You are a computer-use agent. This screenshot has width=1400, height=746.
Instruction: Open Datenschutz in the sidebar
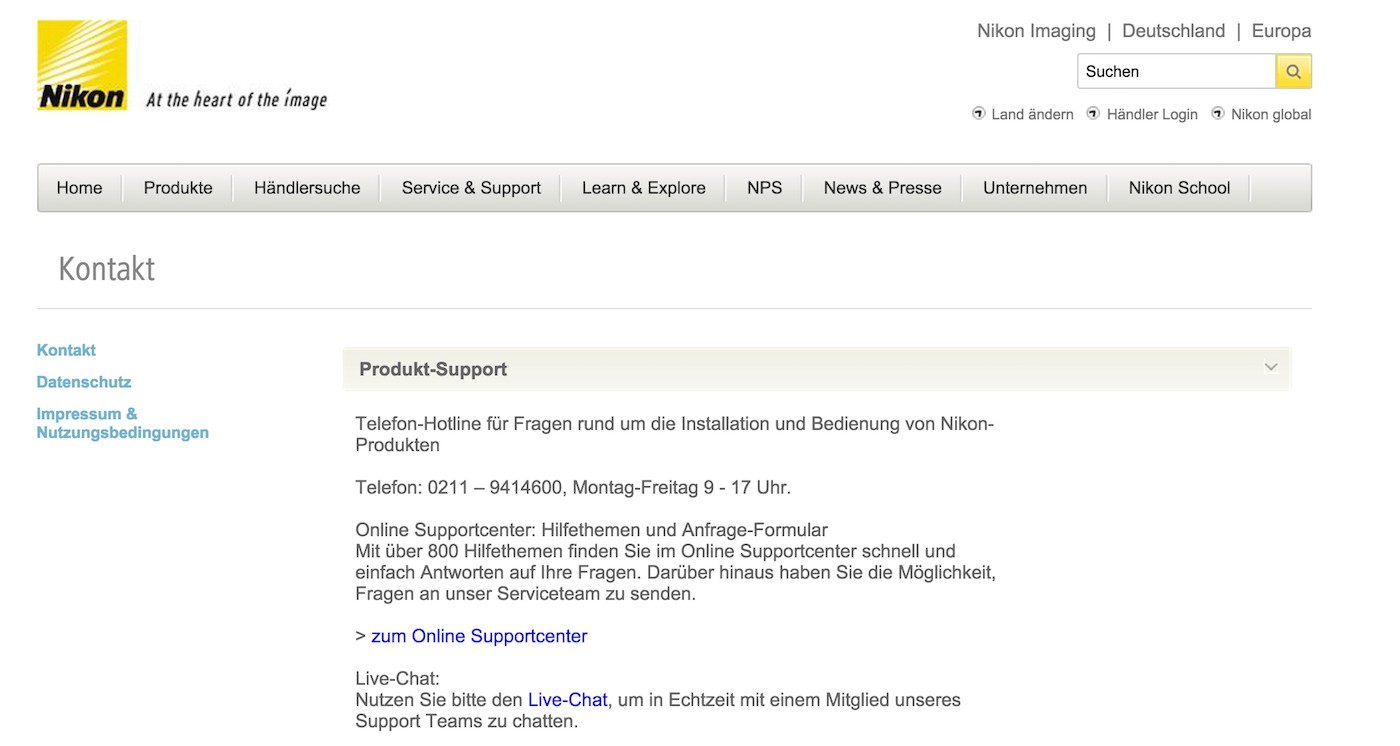click(84, 382)
